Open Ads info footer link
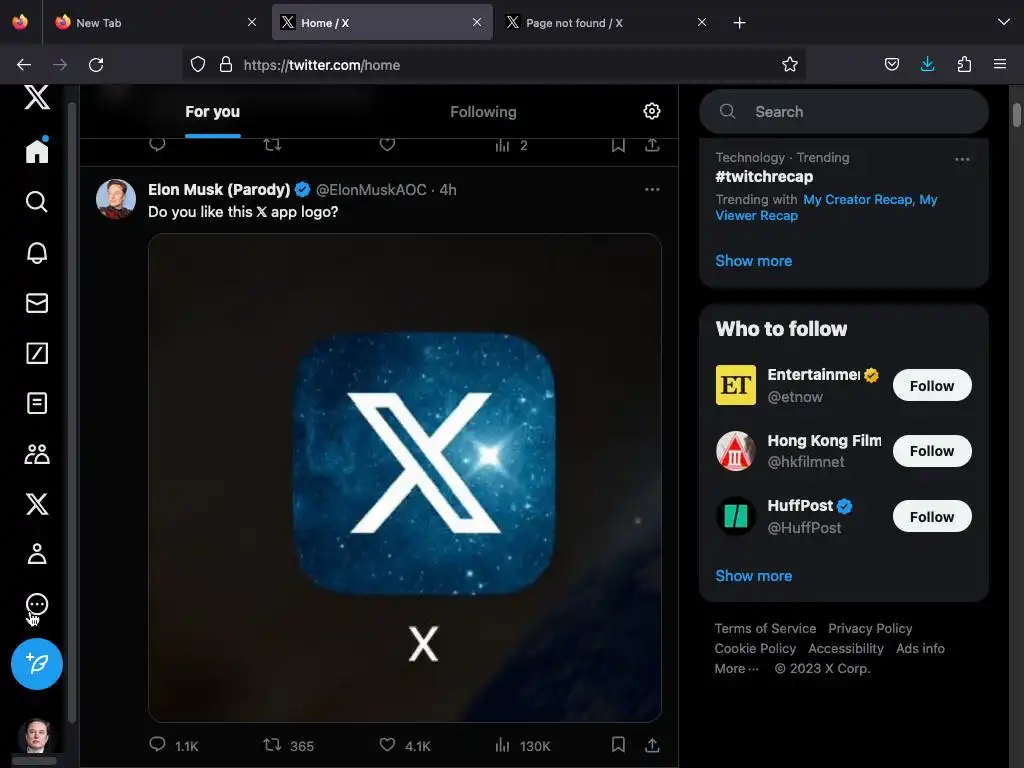The height and width of the screenshot is (768, 1024). click(x=920, y=648)
